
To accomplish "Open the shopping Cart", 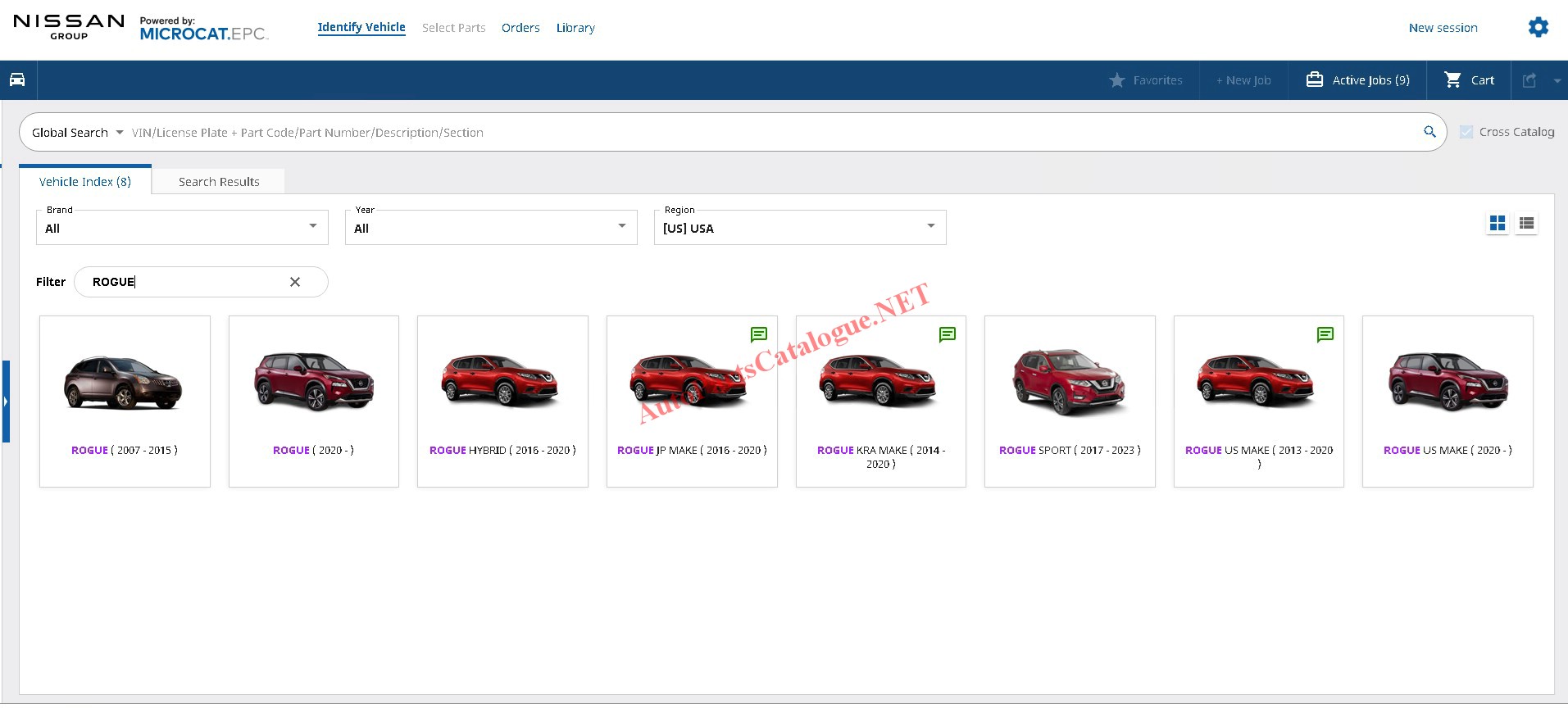I will coord(1469,80).
